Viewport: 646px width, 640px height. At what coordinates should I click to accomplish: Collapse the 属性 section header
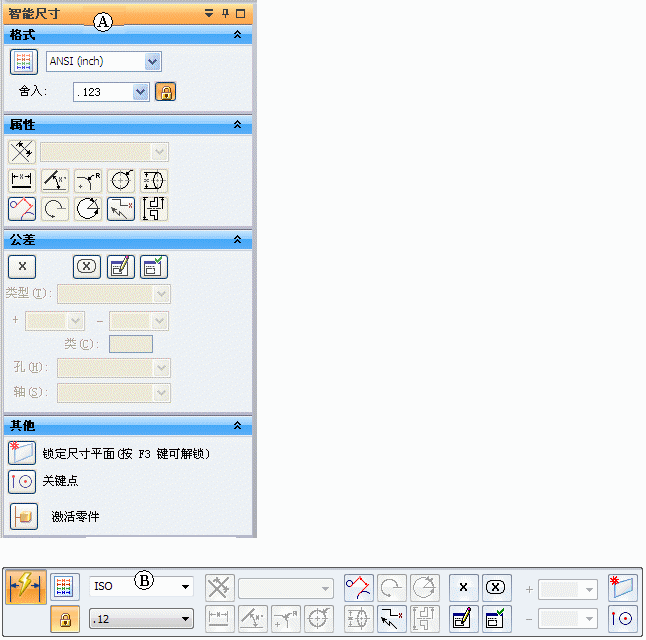(x=237, y=125)
